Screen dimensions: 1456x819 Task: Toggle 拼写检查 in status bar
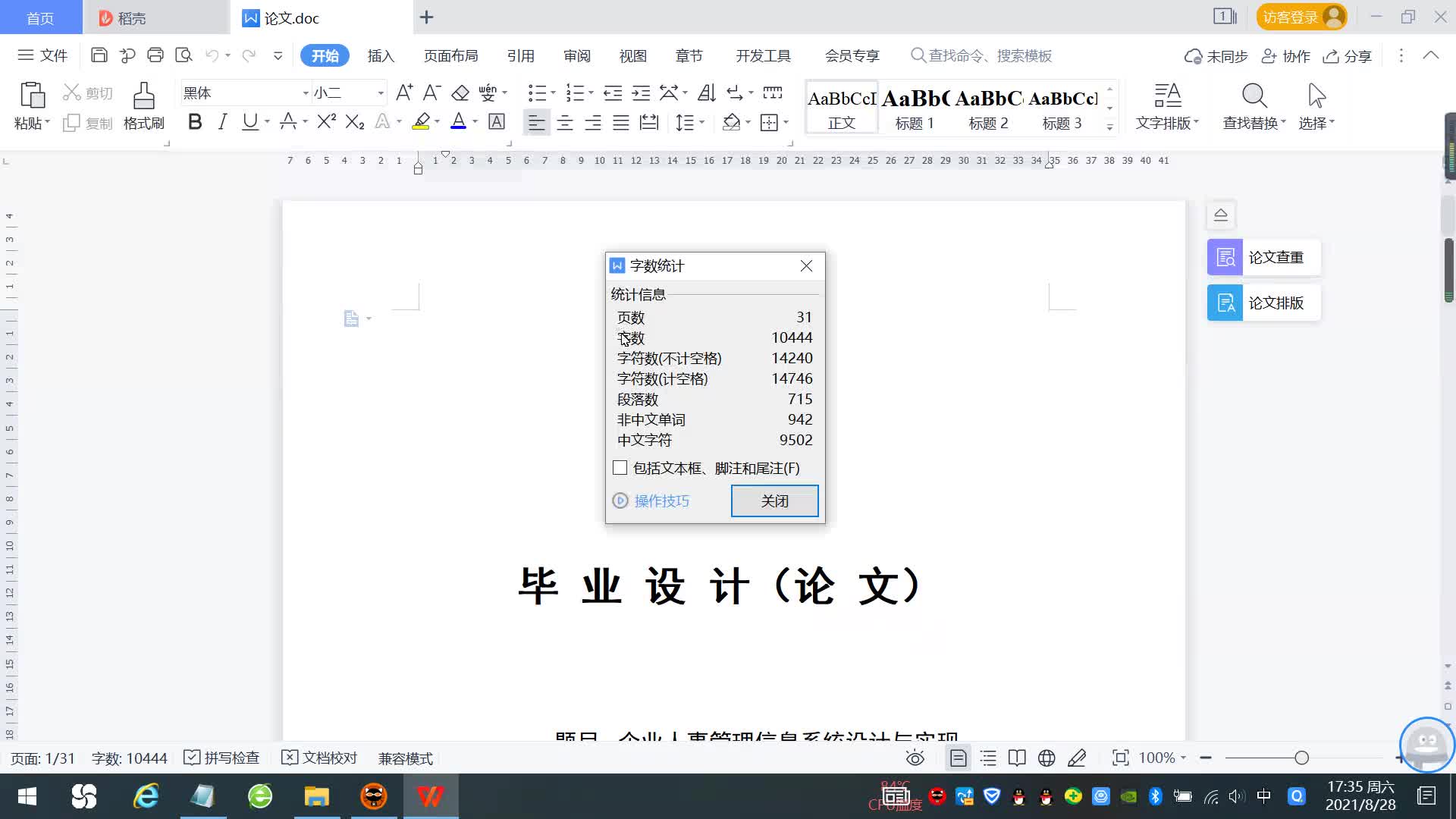click(222, 758)
